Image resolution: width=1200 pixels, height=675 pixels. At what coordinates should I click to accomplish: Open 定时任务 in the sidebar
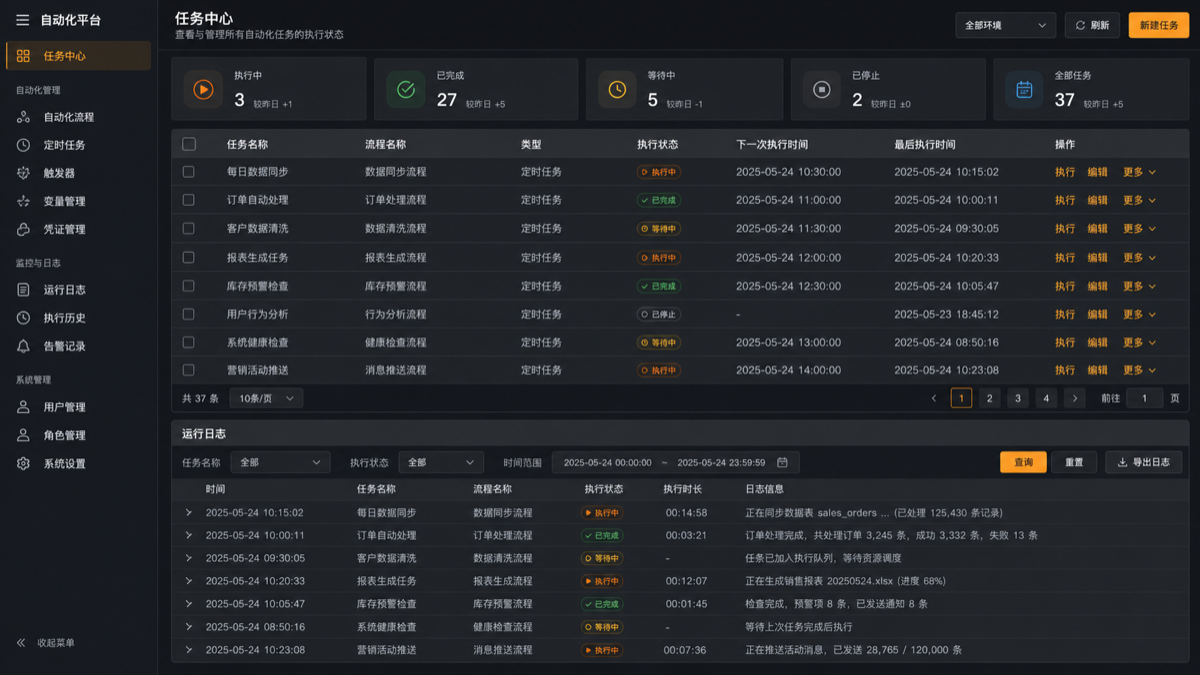pyautogui.click(x=79, y=145)
